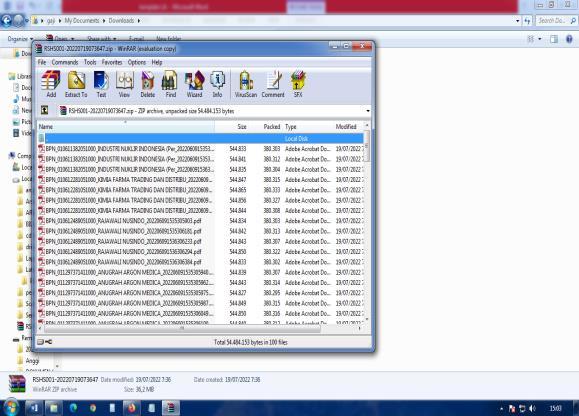Select the highlighted parent folder row
This screenshot has height=416, width=579.
click(x=201, y=138)
